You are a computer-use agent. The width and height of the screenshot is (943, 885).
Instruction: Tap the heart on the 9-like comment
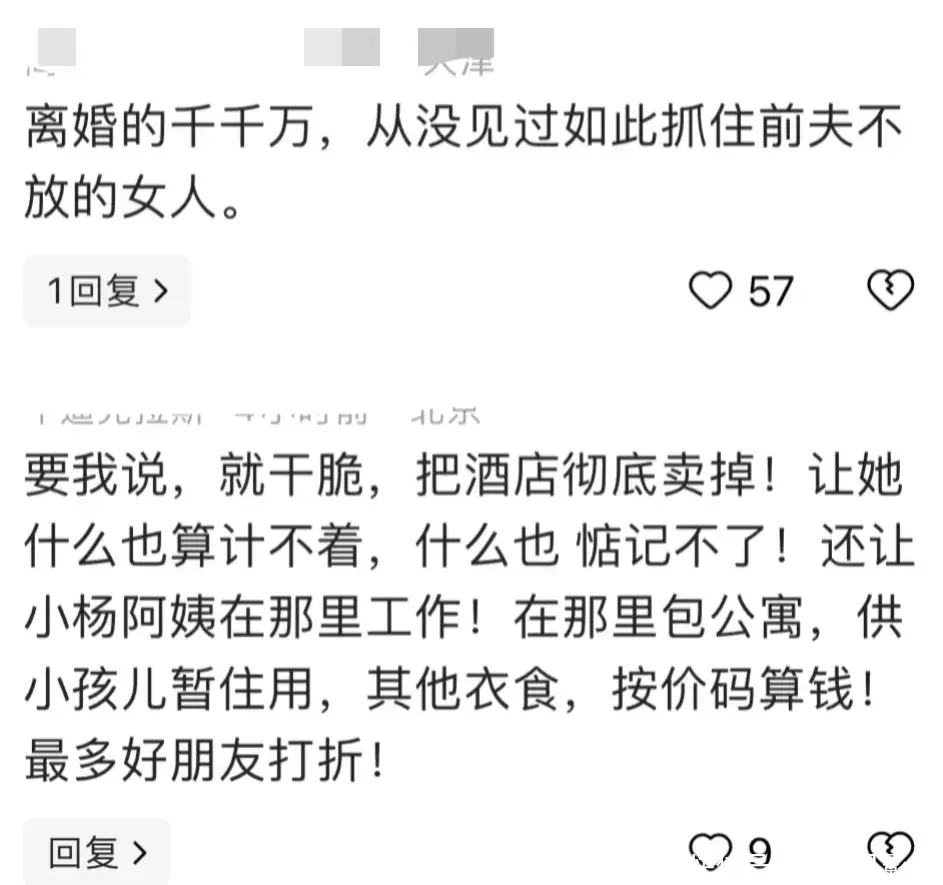coord(711,852)
